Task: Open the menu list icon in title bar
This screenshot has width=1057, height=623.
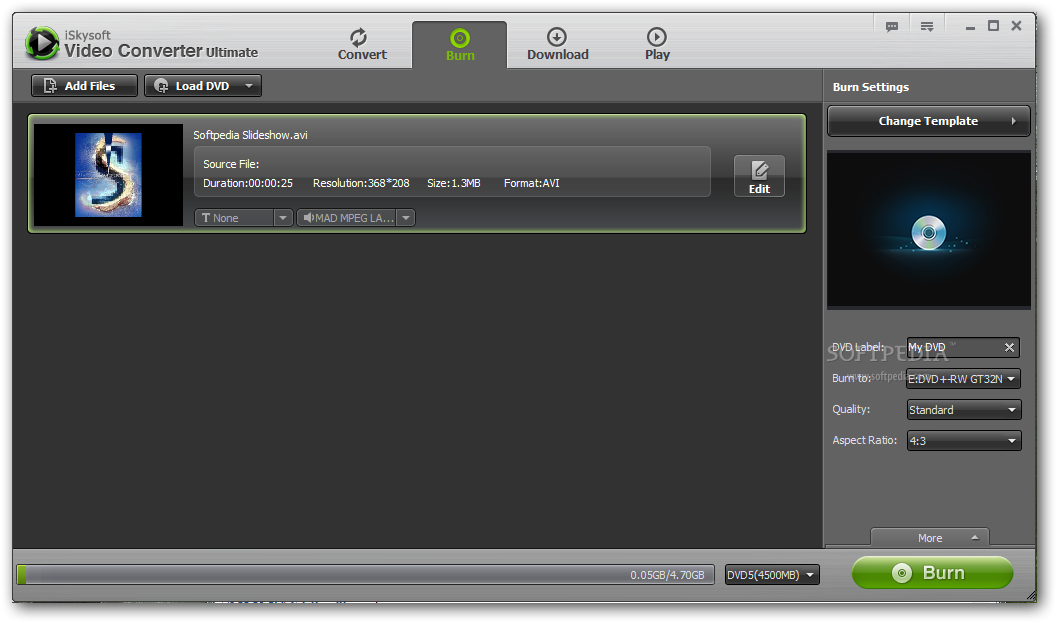Action: (927, 27)
